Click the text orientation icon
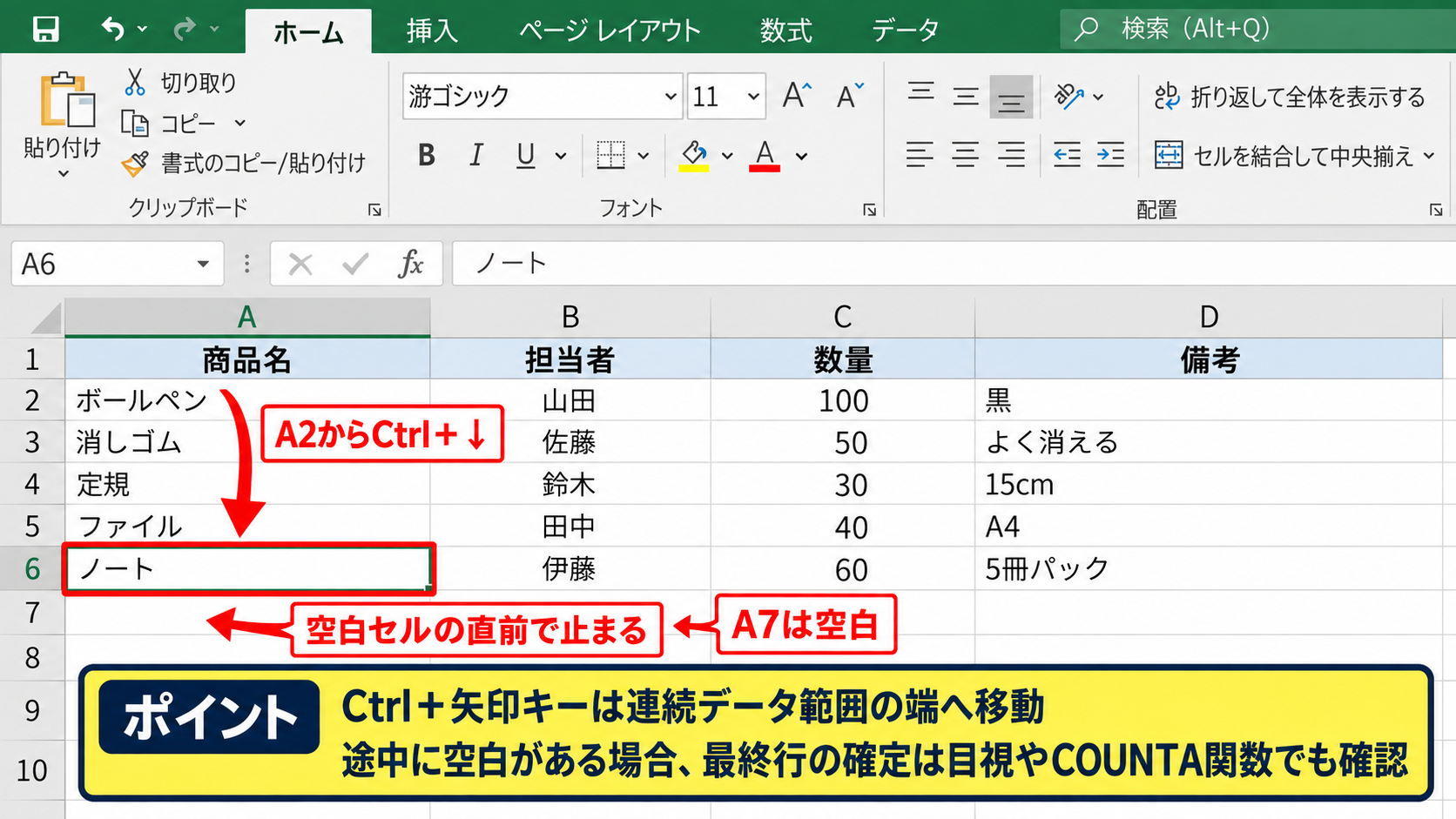 (1068, 96)
